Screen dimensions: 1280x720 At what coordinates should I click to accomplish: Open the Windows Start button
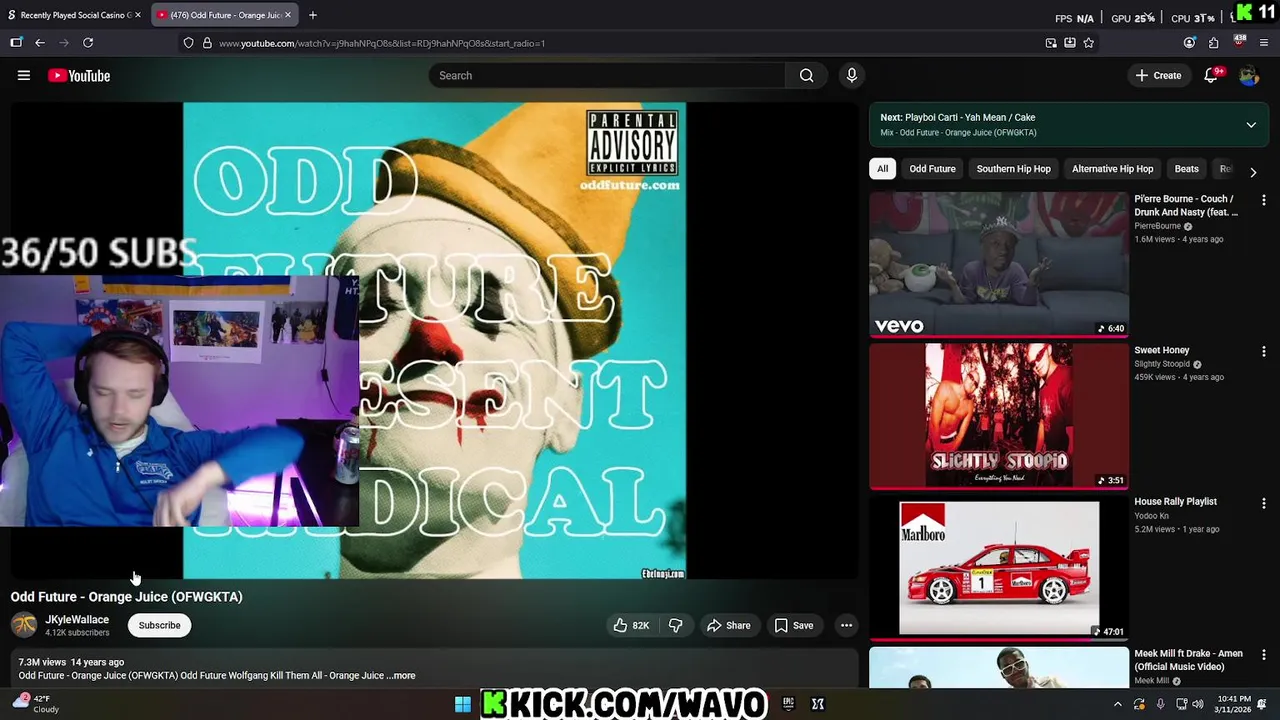(x=462, y=704)
